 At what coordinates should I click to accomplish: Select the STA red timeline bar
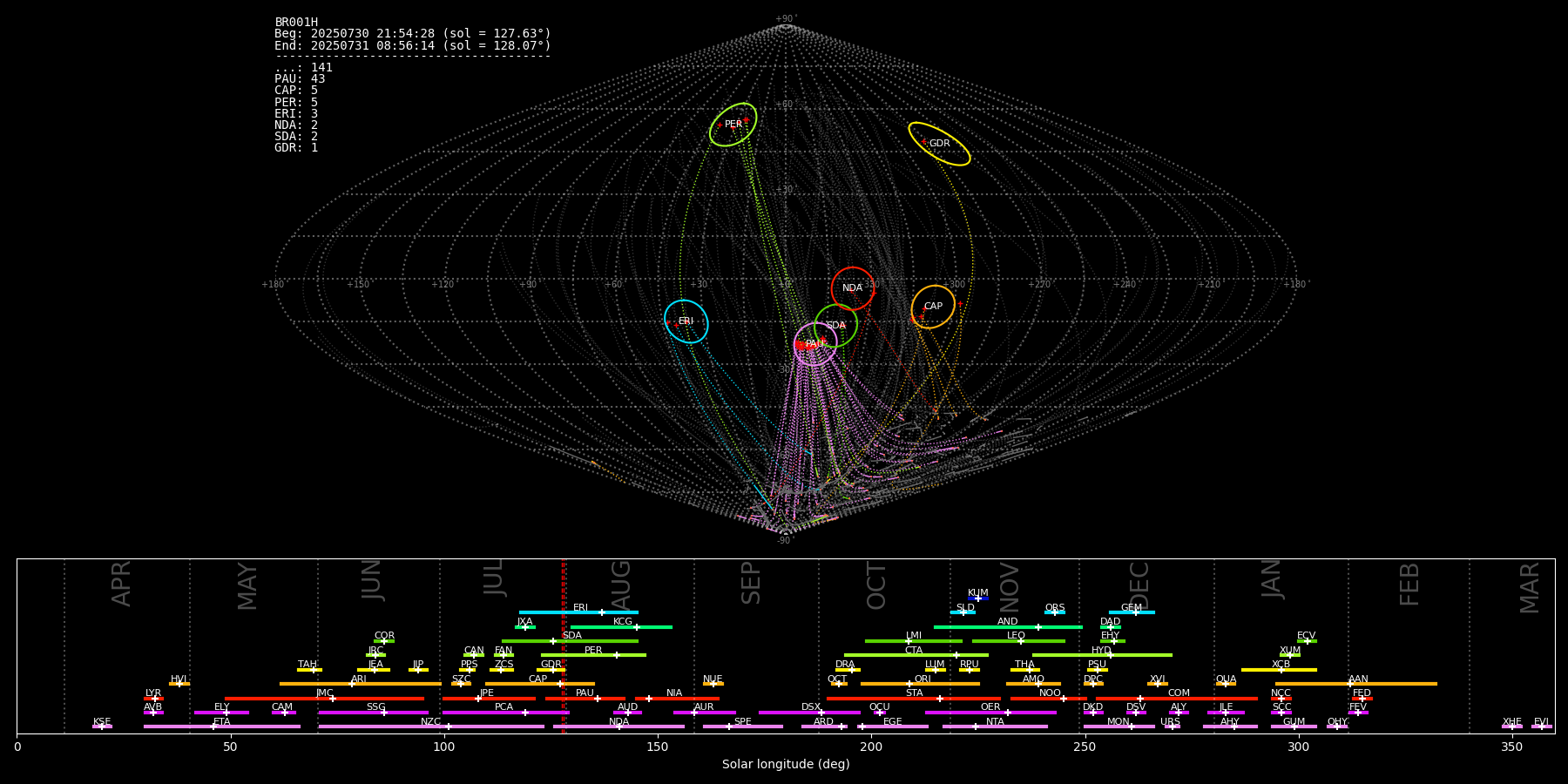[914, 699]
